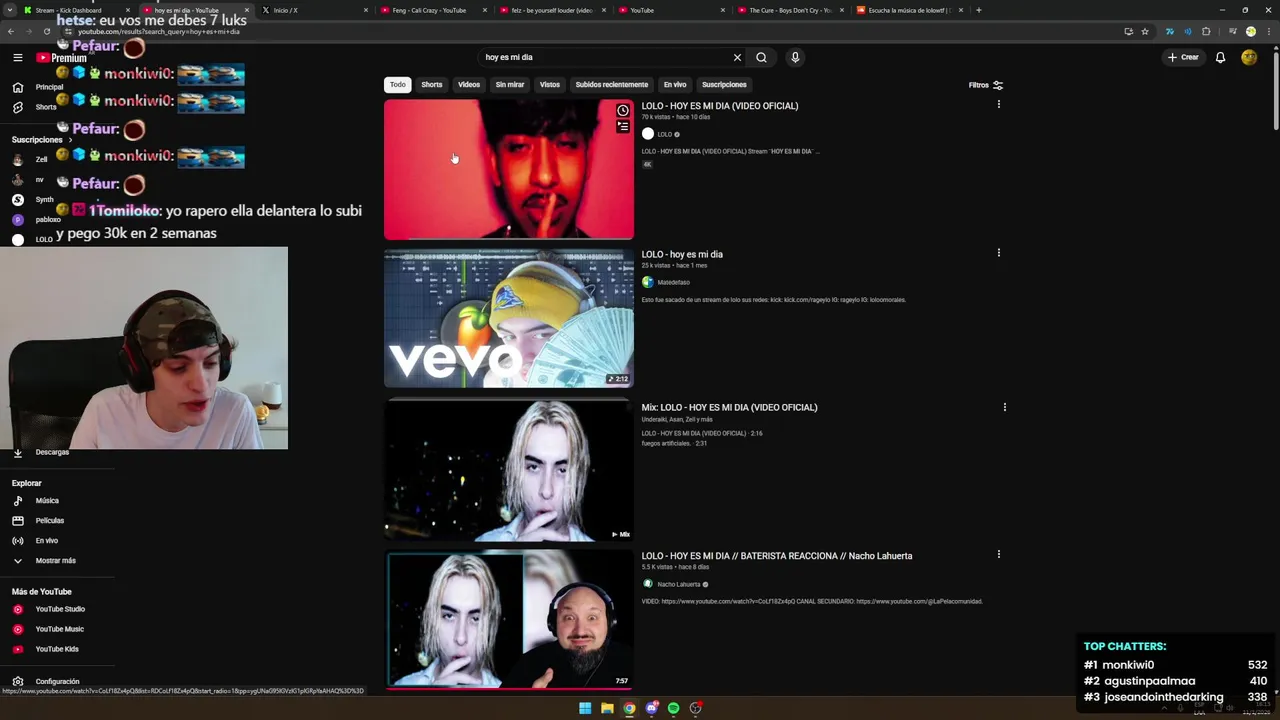The width and height of the screenshot is (1280, 720).
Task: Open the pabloxo subscription
Action: 47,219
